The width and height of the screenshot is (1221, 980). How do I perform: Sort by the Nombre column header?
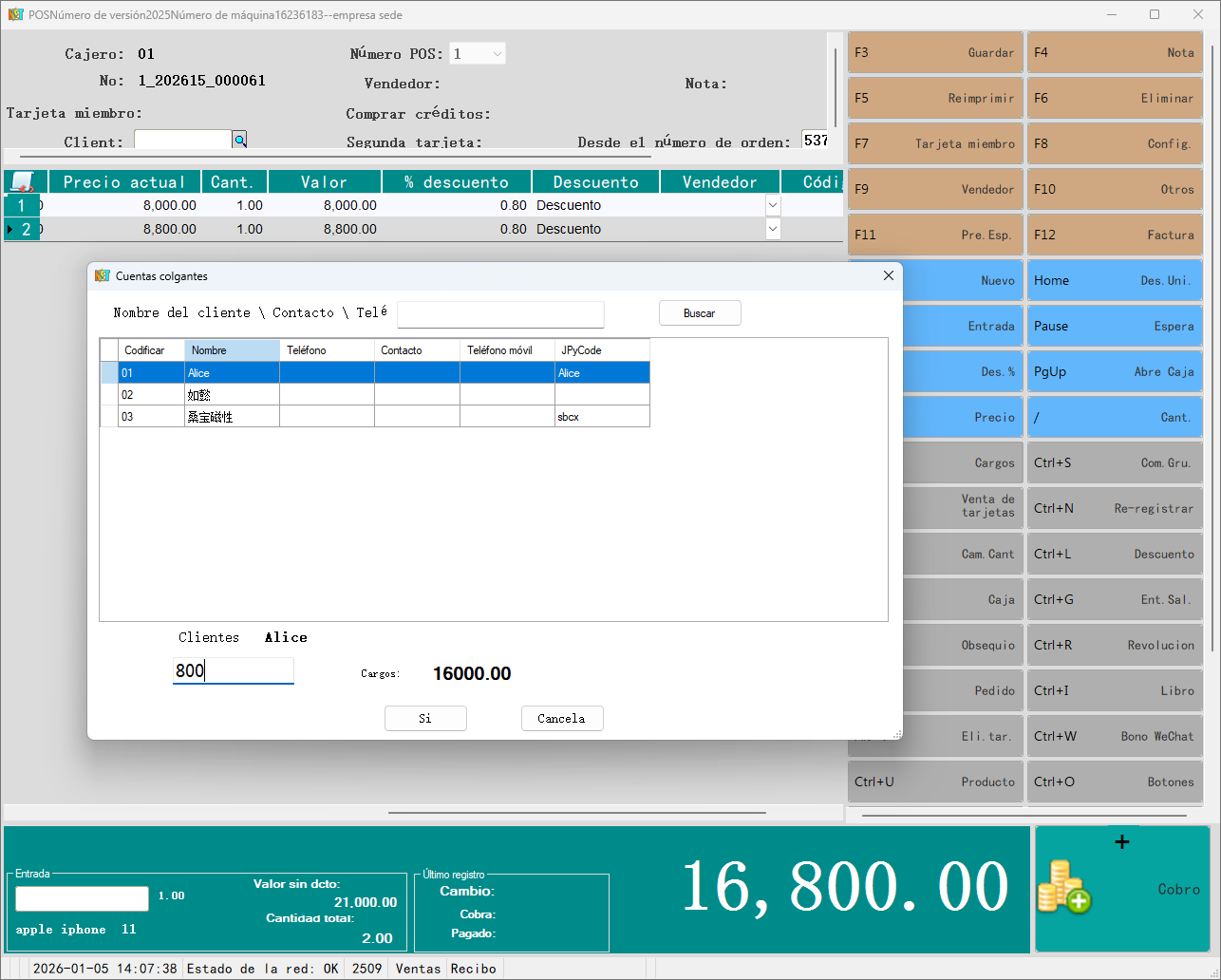pyautogui.click(x=232, y=350)
